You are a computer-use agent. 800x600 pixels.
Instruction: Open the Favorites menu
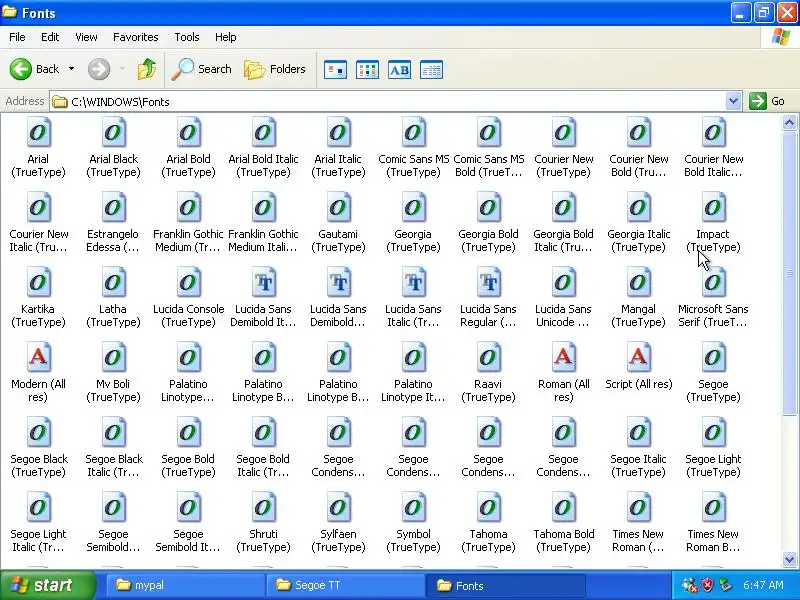136,37
